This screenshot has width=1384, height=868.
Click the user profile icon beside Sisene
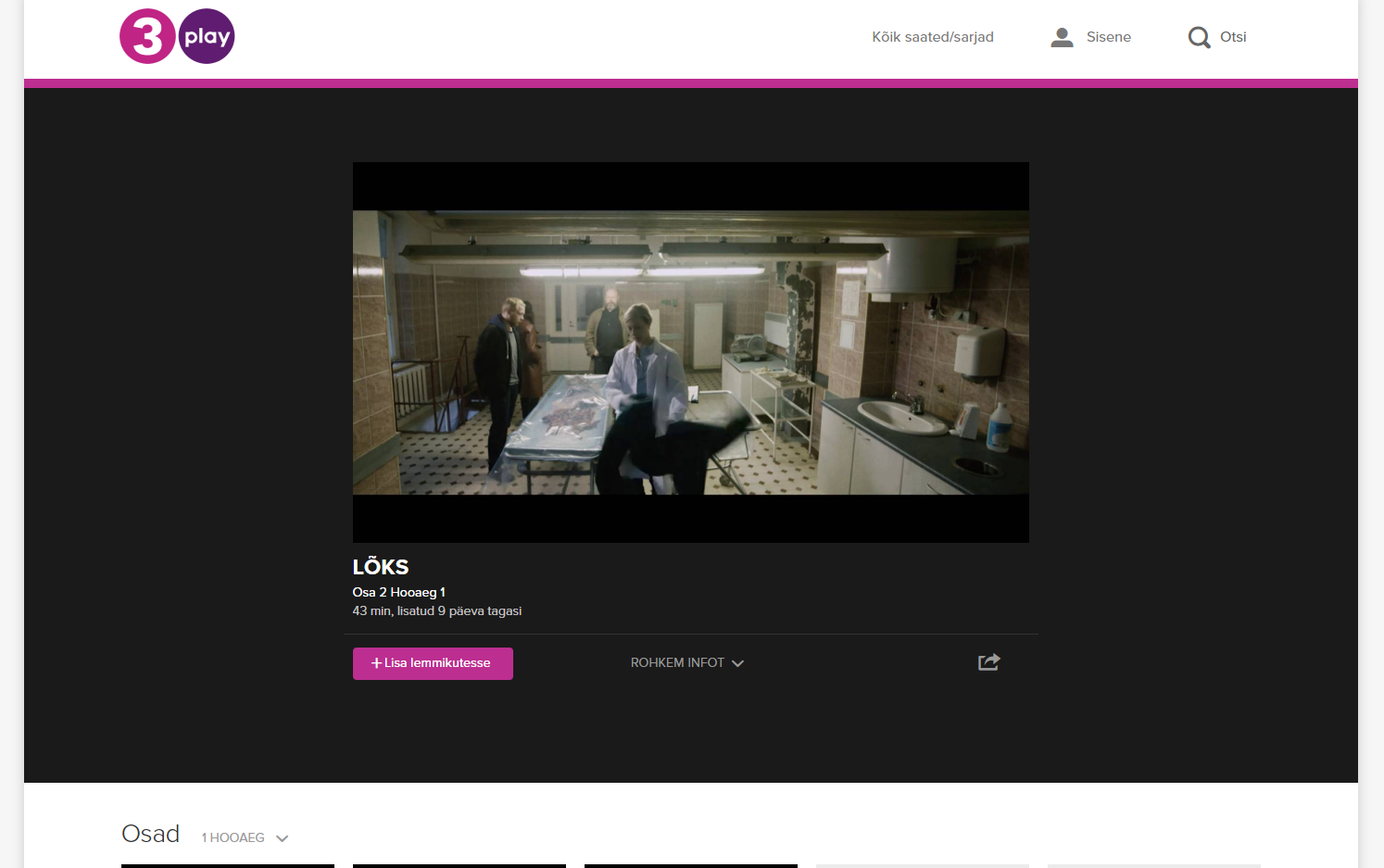pyautogui.click(x=1062, y=36)
